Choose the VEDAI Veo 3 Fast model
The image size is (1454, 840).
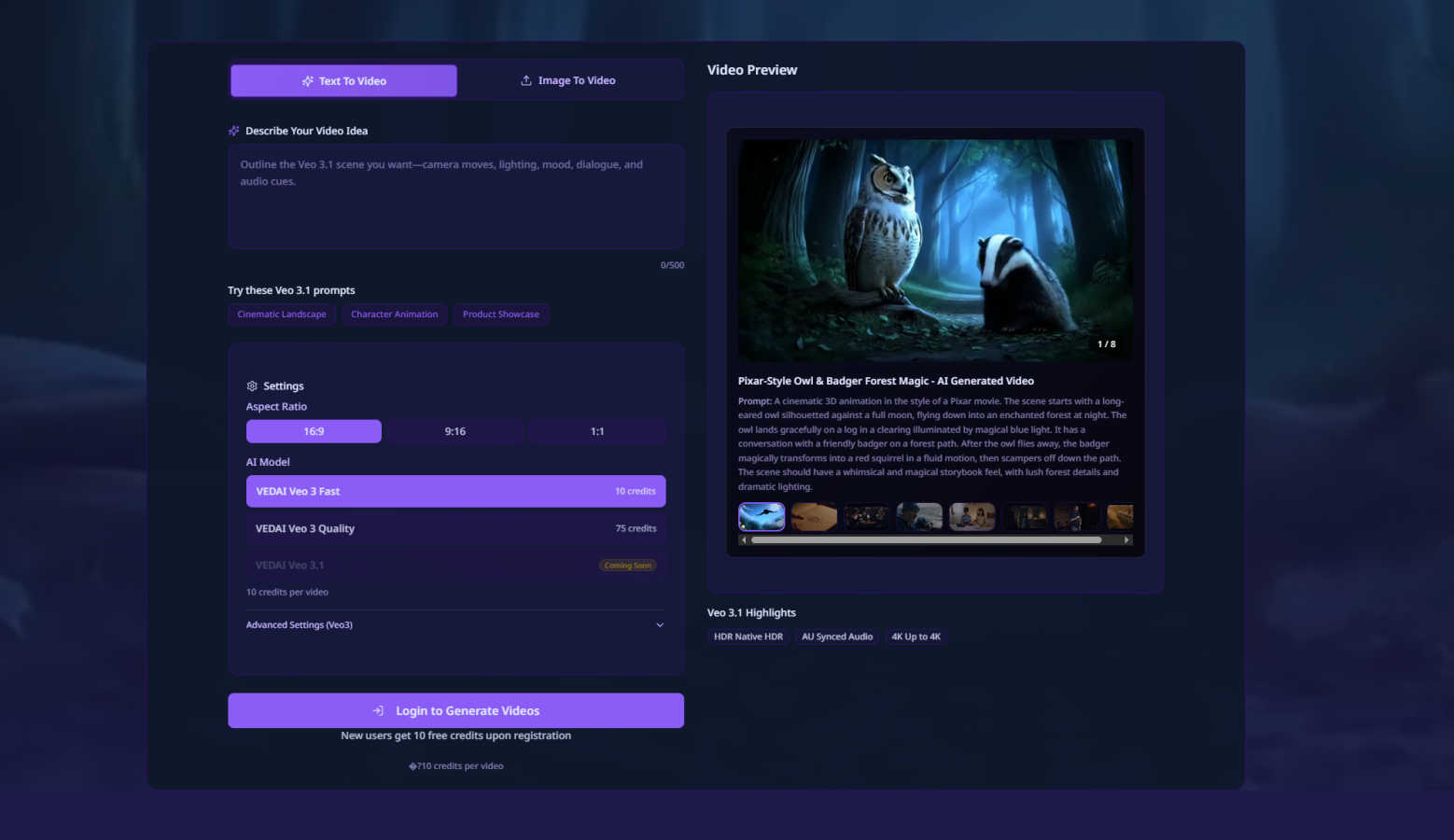coord(455,492)
